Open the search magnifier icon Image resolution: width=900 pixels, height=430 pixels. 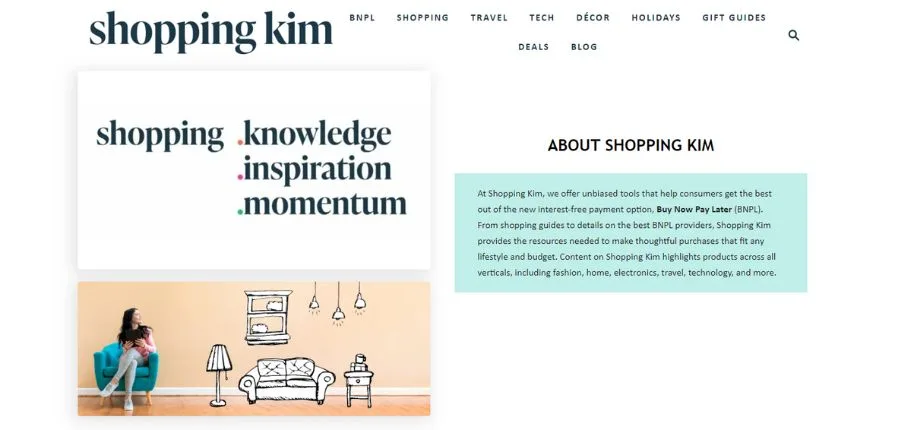pyautogui.click(x=793, y=35)
